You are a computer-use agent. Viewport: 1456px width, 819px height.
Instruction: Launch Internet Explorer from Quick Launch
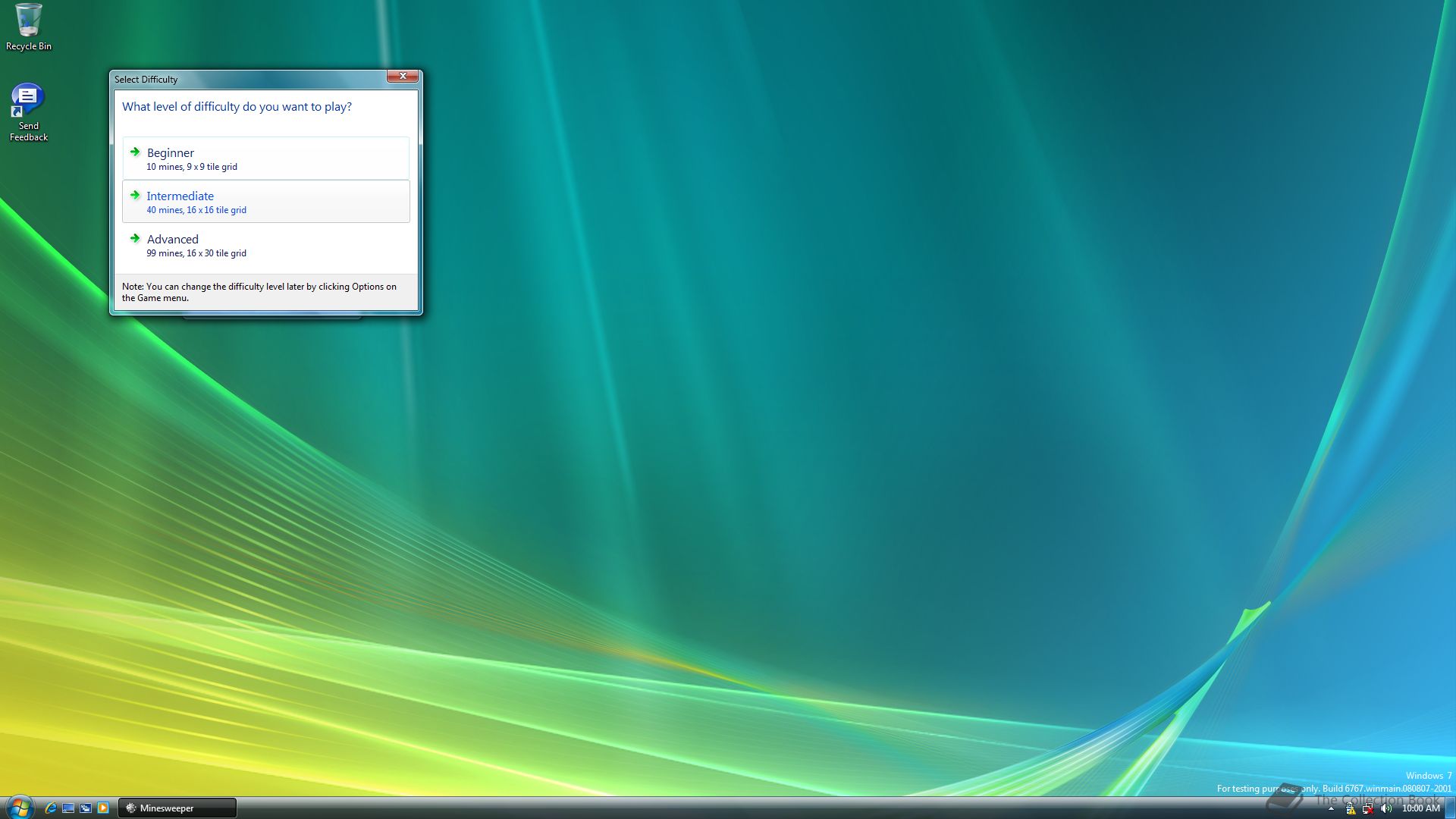[x=51, y=808]
